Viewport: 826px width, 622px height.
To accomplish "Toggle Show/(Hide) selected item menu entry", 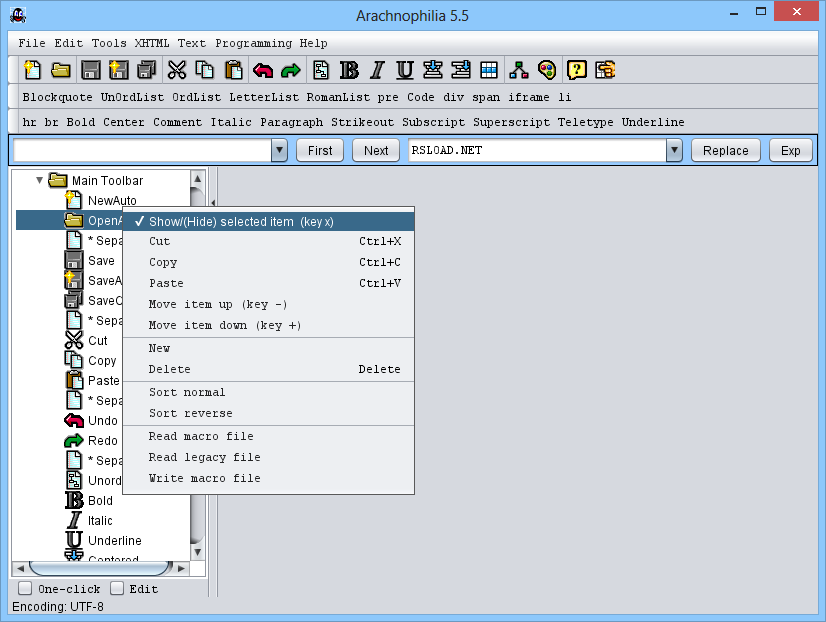I will (x=269, y=221).
